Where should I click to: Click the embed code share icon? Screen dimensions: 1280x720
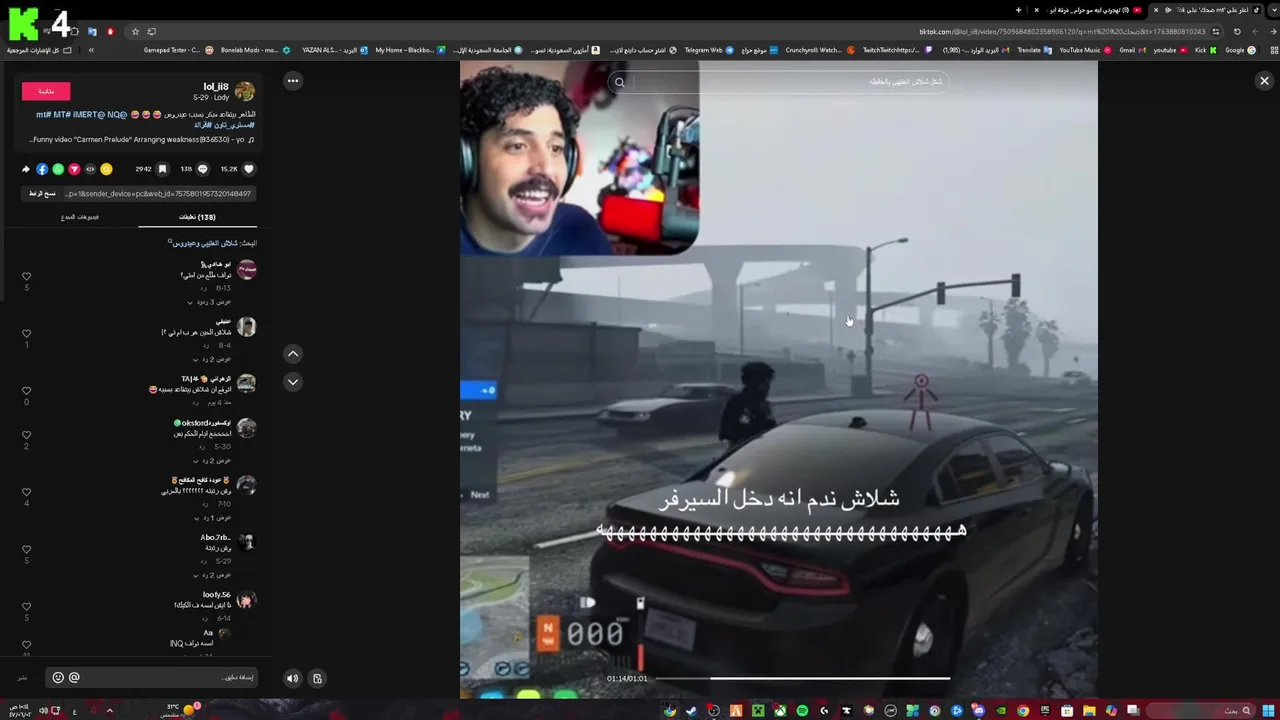90,169
